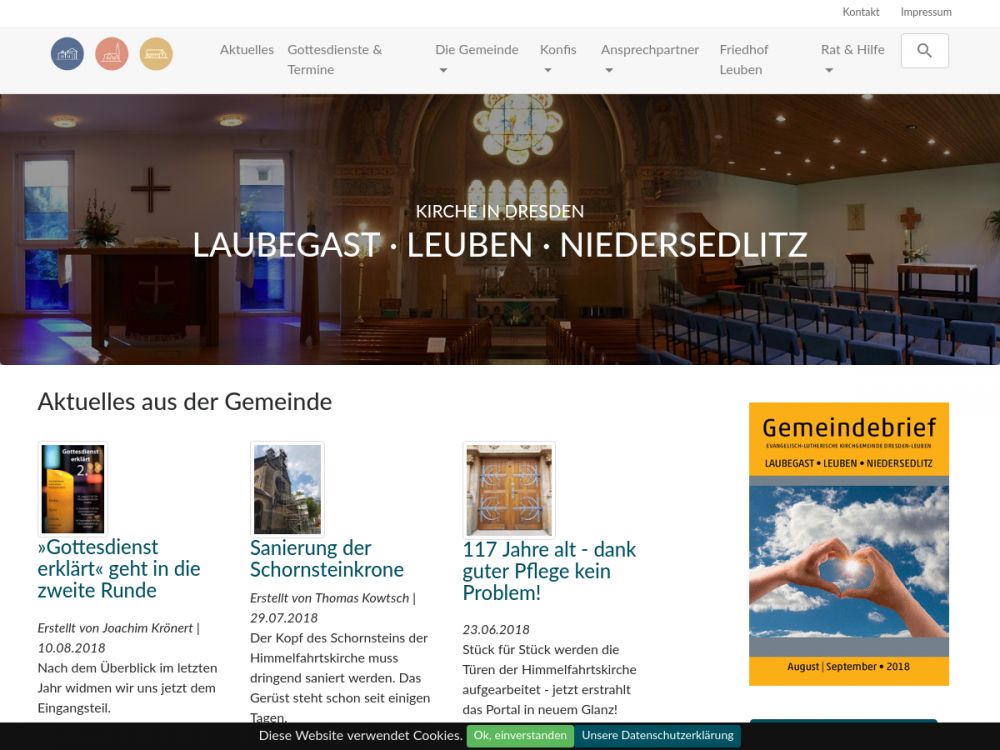The width and height of the screenshot is (1000, 750).
Task: Click Unsere Datenschutzerklärung button
Action: coord(658,736)
